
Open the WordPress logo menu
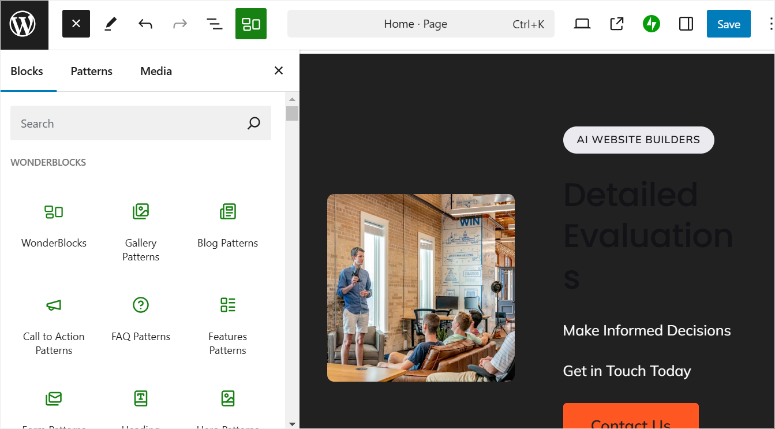pos(24,24)
